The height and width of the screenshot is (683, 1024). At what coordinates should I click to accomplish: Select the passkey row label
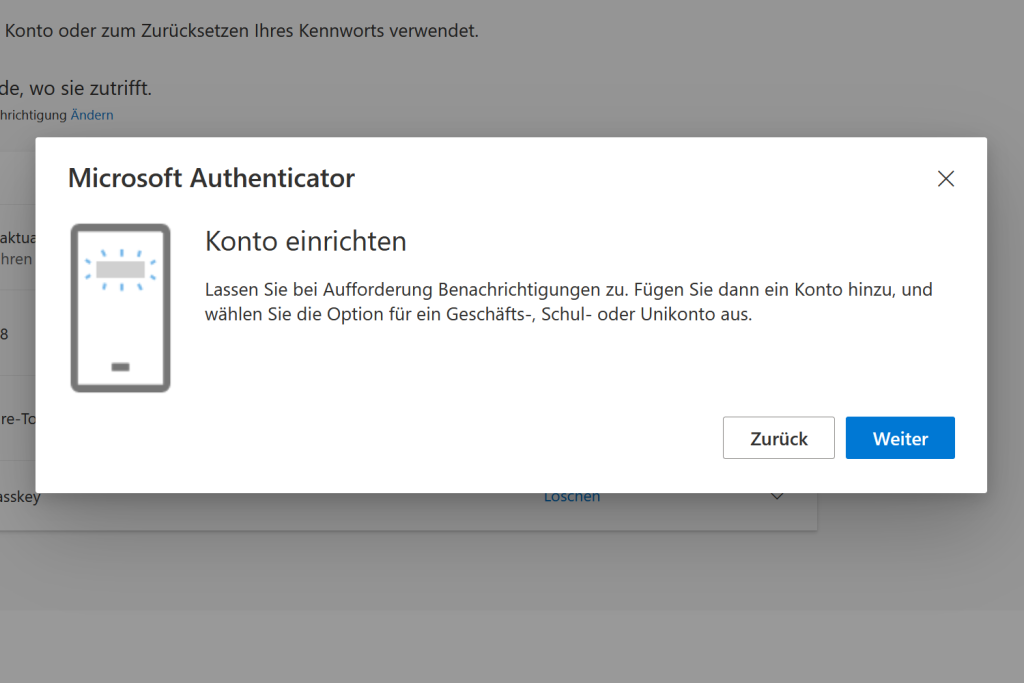(20, 497)
